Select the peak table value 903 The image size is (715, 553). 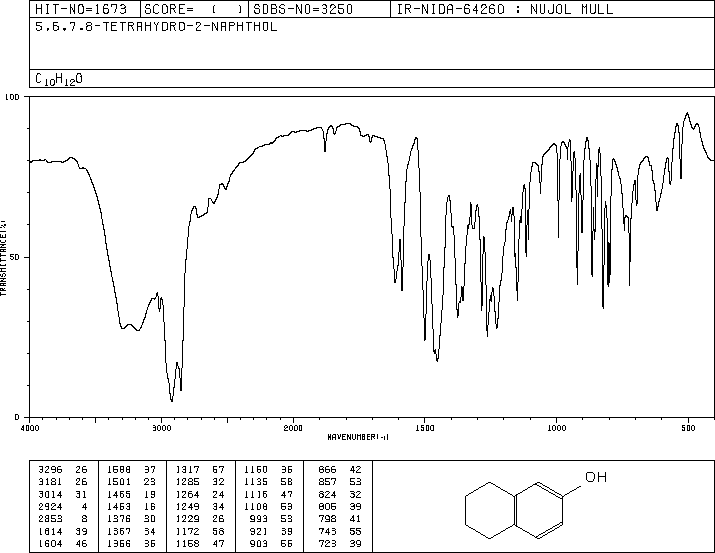tap(259, 543)
